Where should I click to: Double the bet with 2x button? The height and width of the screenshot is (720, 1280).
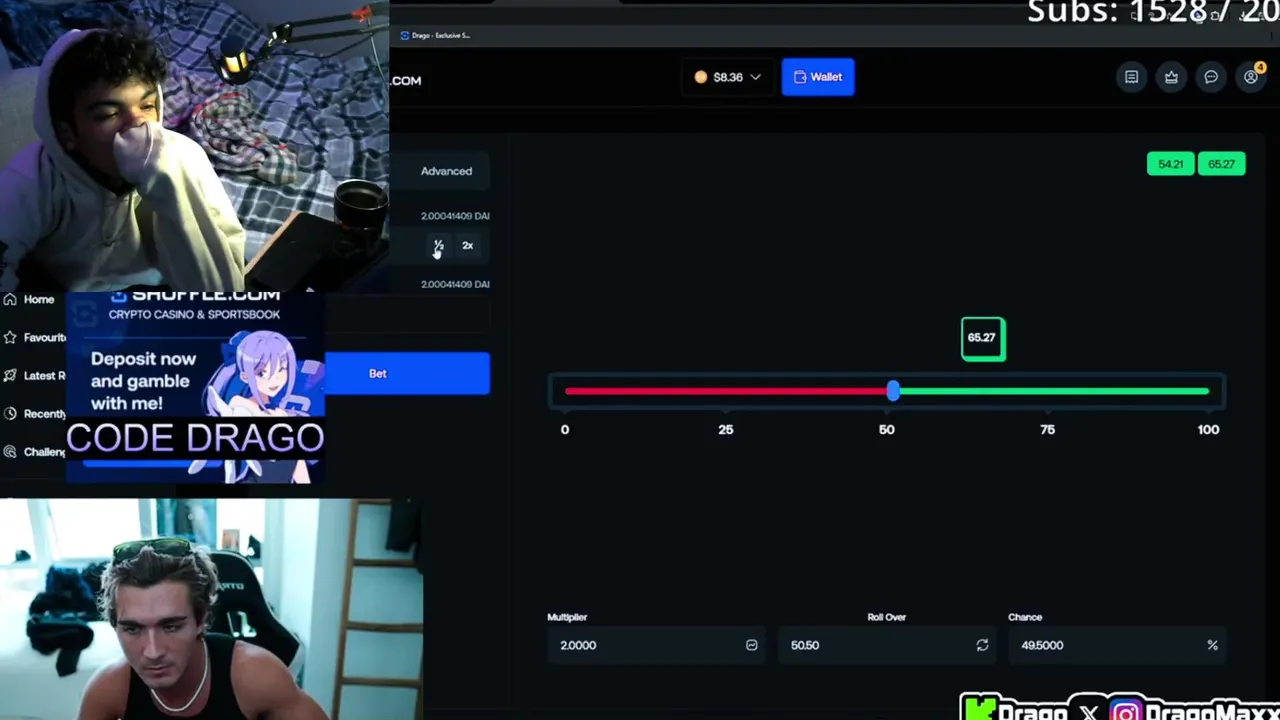pos(467,246)
